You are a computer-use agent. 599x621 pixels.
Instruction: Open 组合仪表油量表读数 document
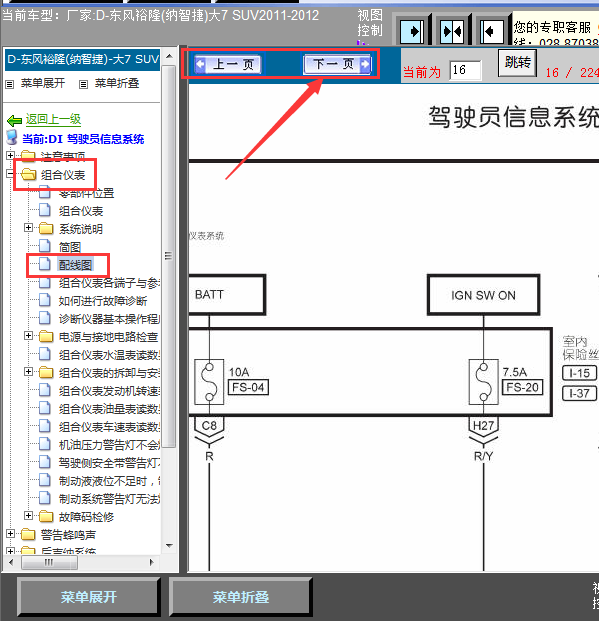pos(109,409)
